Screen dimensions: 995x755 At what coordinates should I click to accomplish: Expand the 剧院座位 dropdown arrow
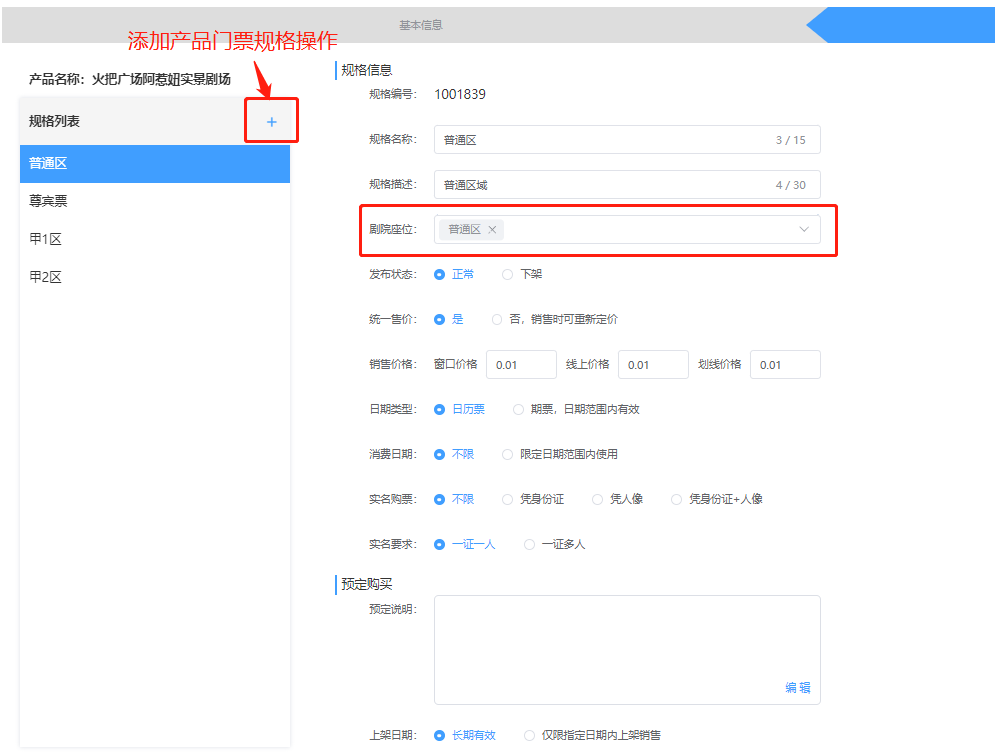pos(804,230)
